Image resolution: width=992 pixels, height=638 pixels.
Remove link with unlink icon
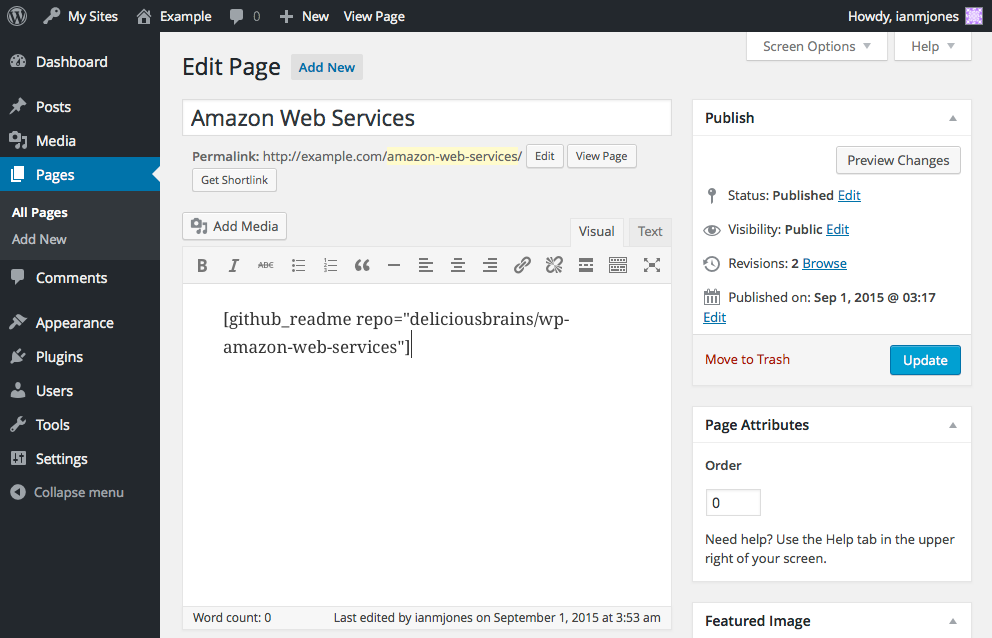[554, 265]
